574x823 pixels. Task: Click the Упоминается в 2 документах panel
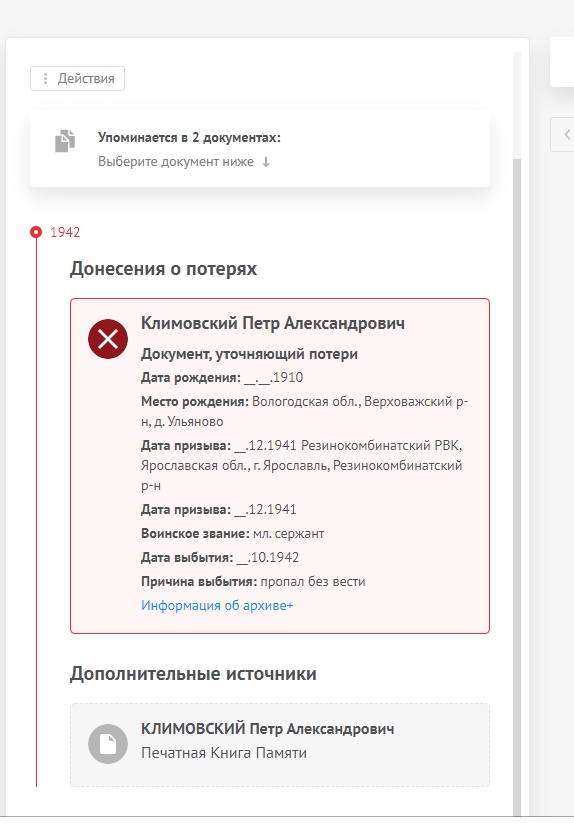(x=260, y=149)
